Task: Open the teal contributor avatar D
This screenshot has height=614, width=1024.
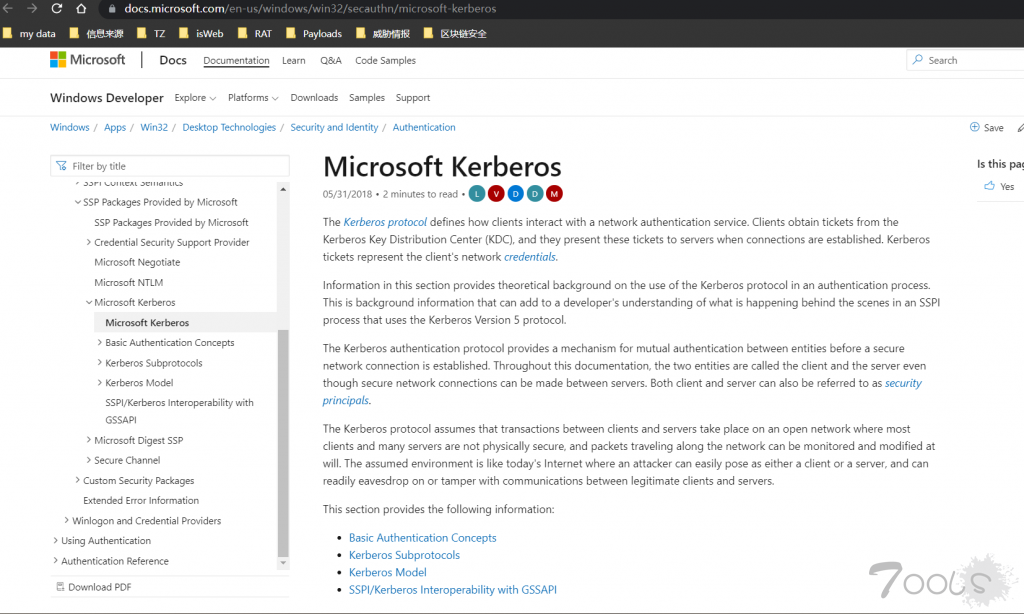Action: pos(535,194)
